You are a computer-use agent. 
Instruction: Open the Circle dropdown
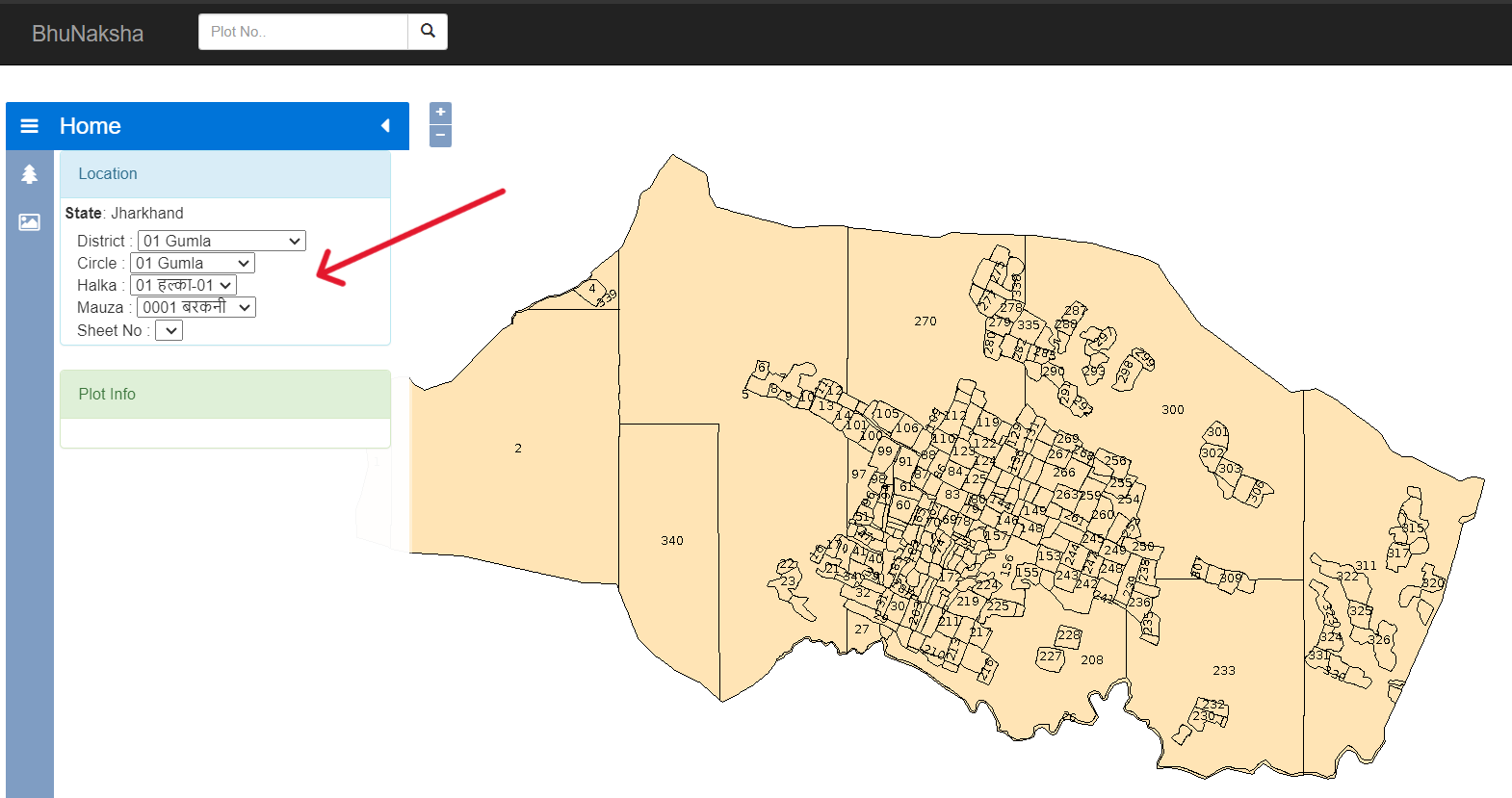193,263
